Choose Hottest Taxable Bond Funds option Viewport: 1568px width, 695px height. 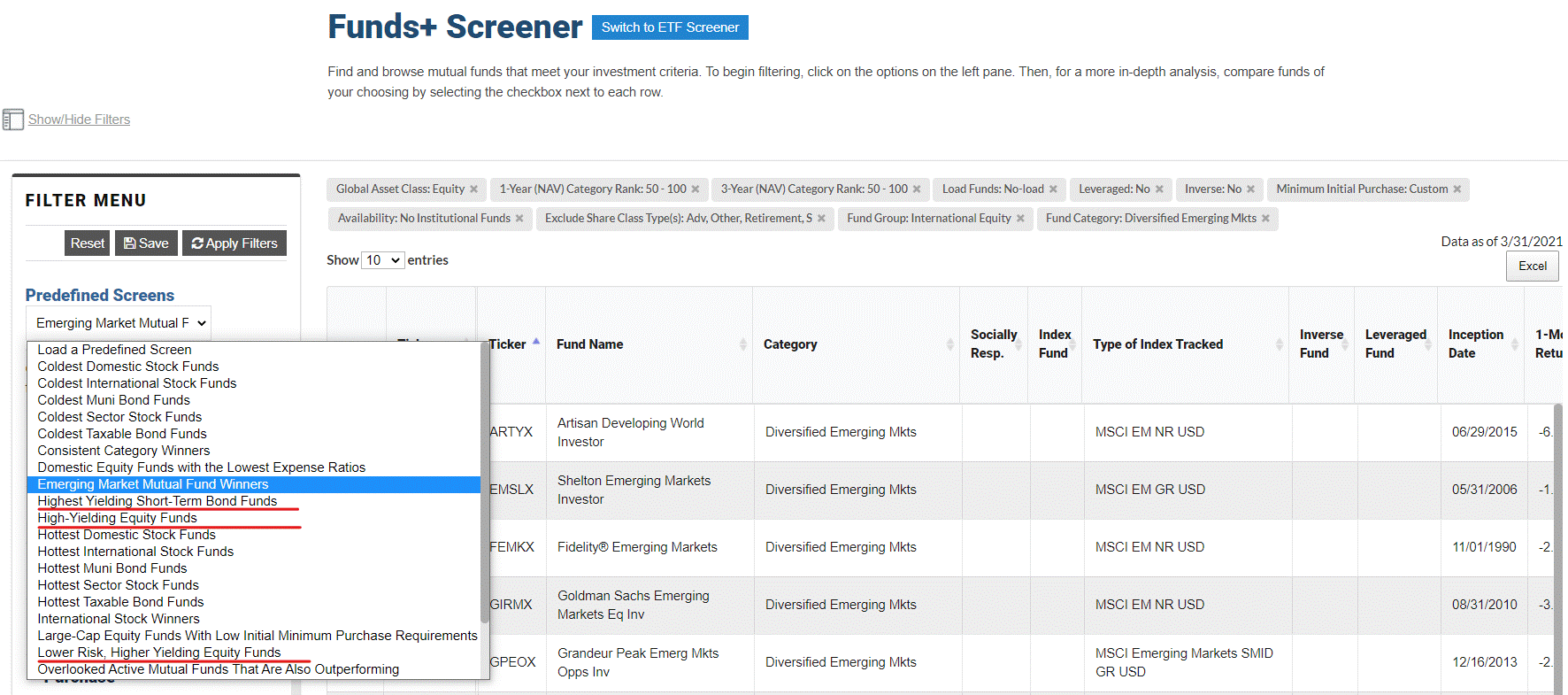coord(254,602)
